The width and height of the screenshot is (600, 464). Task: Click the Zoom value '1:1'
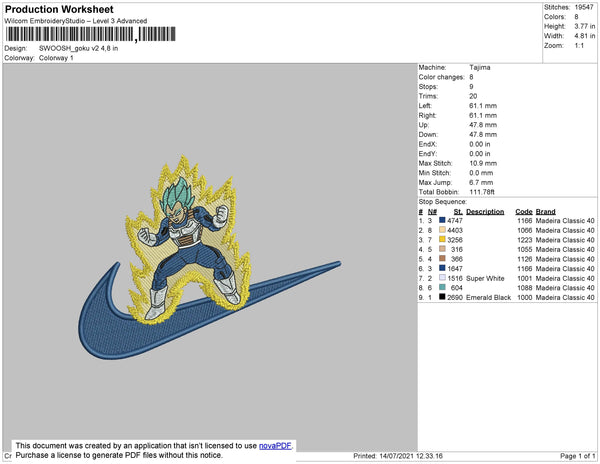click(x=579, y=46)
